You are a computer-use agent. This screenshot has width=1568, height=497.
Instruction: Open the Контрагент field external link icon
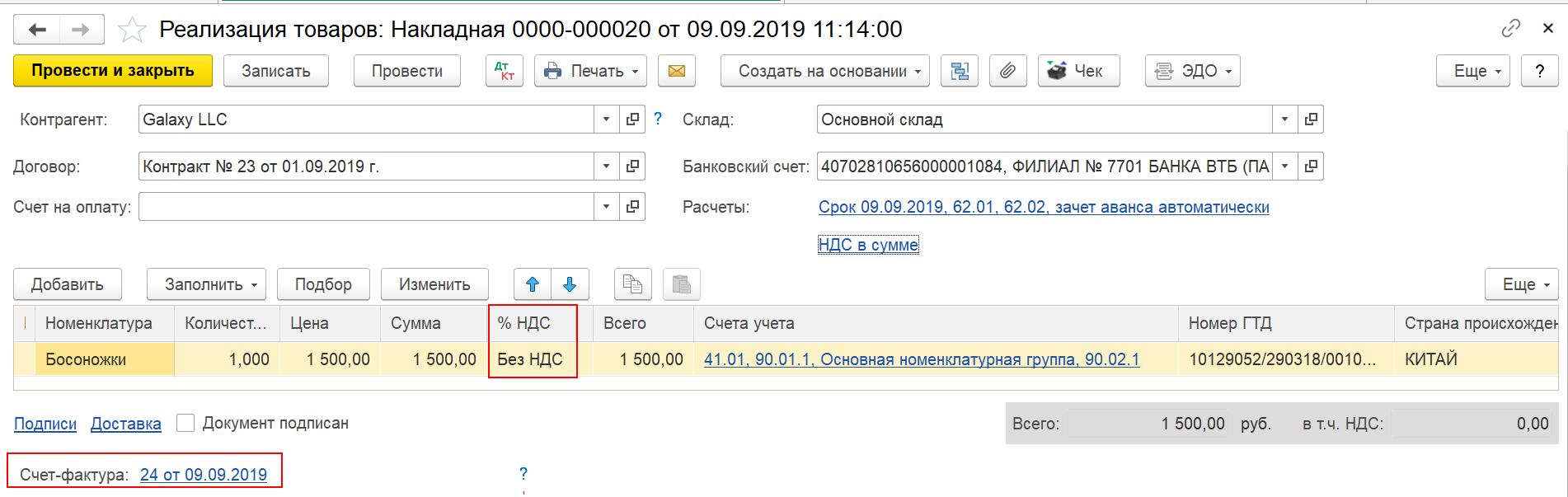tap(632, 120)
